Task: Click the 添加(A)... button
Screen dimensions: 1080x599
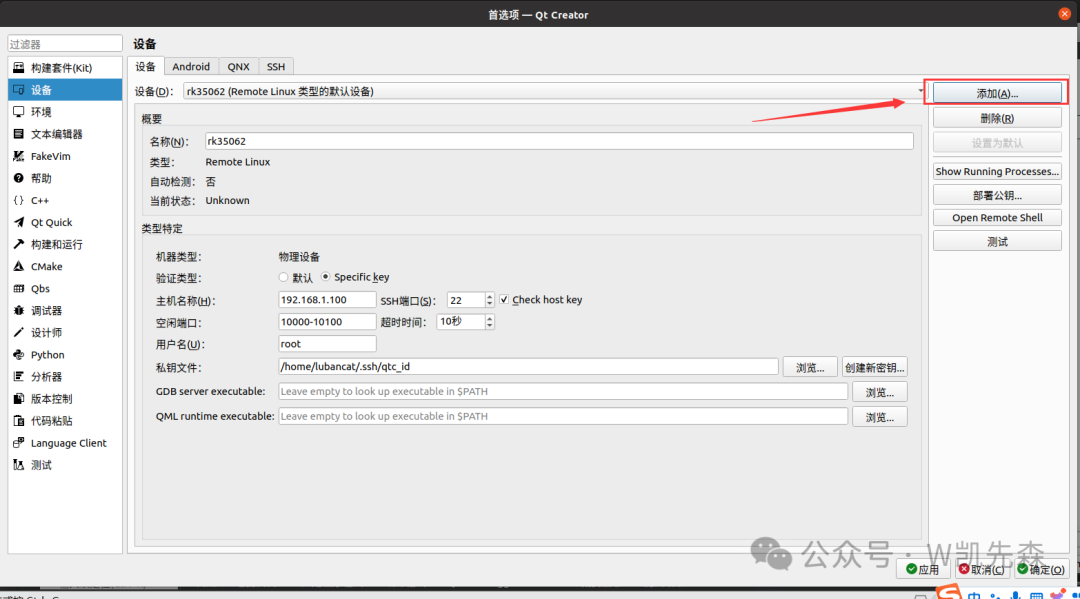Action: [x=996, y=93]
